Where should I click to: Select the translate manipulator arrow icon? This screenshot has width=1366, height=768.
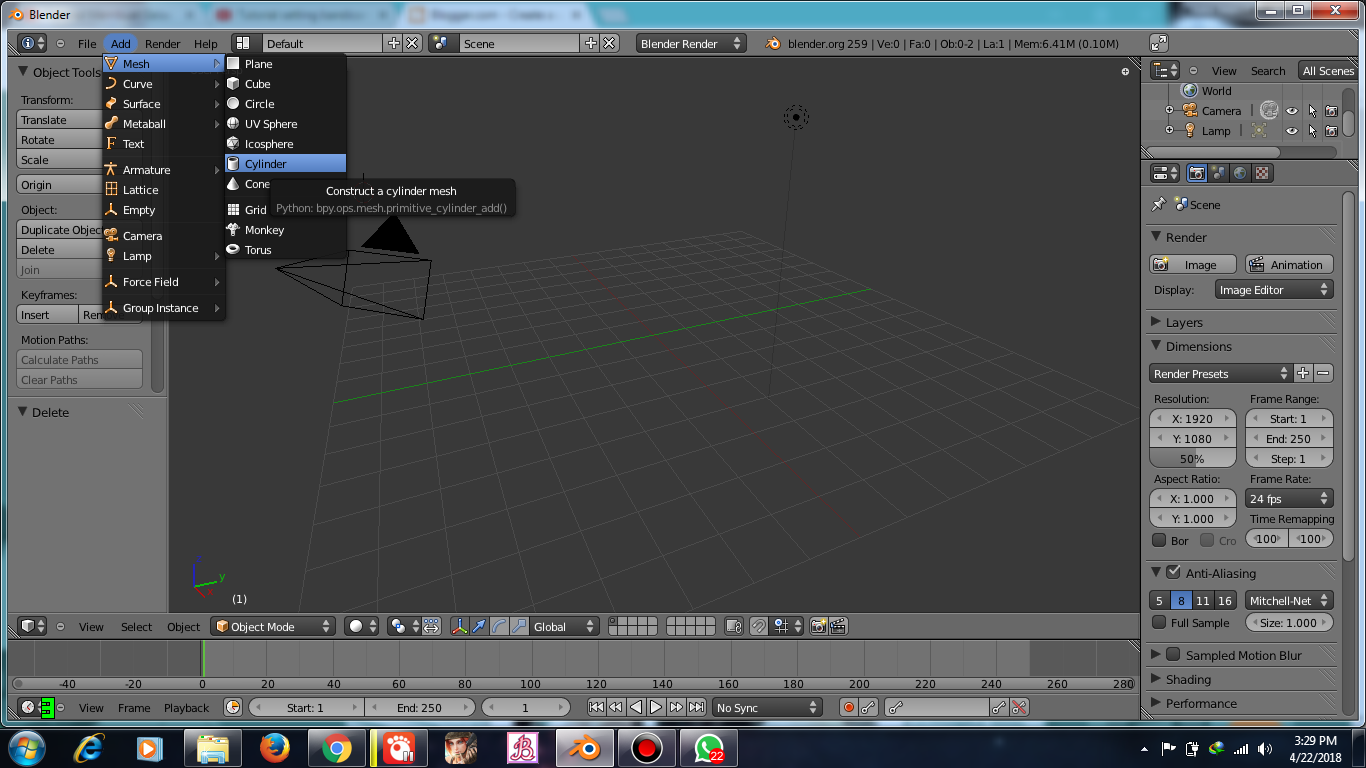click(479, 627)
